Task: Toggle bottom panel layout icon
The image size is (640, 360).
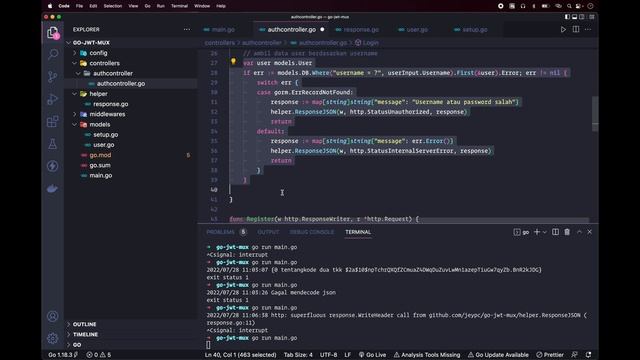Action: point(574,17)
